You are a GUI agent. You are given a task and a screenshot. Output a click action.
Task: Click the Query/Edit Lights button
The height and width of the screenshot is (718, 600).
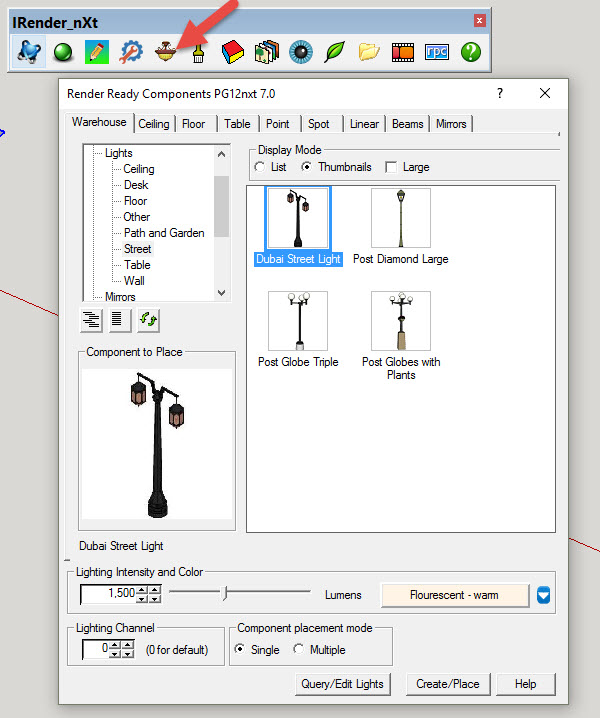pos(343,684)
